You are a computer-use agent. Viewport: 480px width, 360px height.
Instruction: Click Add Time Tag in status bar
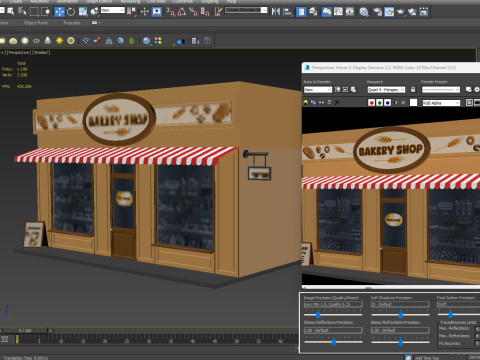coord(427,358)
